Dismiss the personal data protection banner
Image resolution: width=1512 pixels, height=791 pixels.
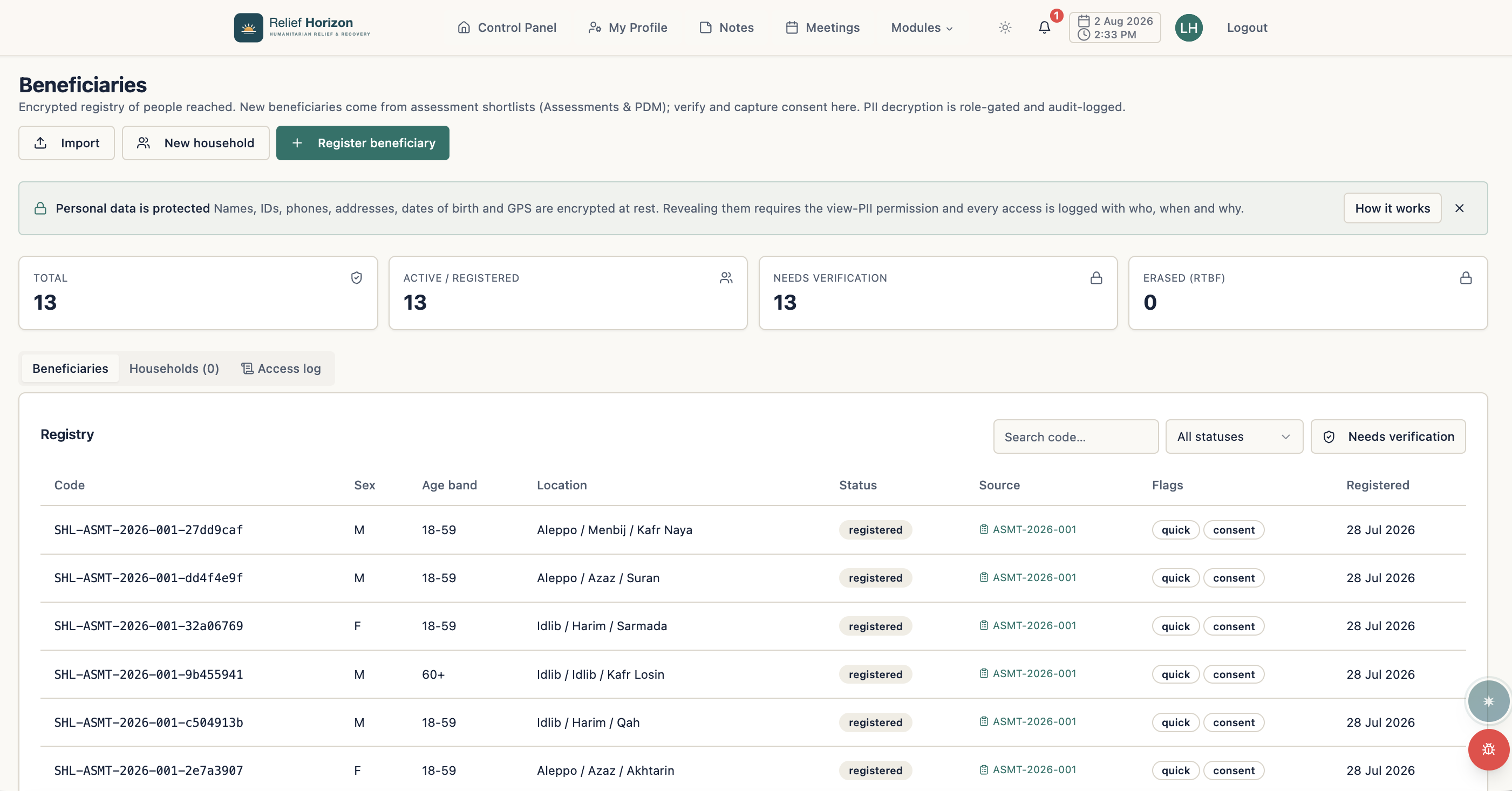[x=1459, y=208]
